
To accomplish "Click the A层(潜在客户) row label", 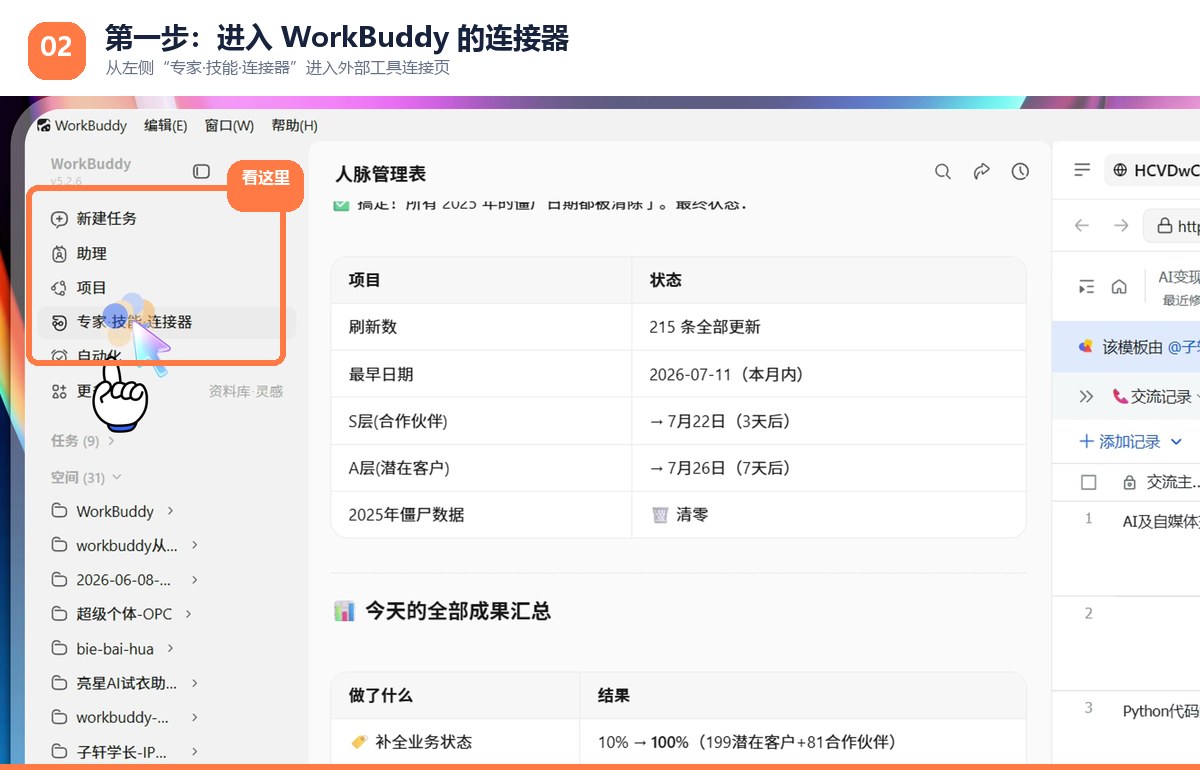I will [398, 468].
